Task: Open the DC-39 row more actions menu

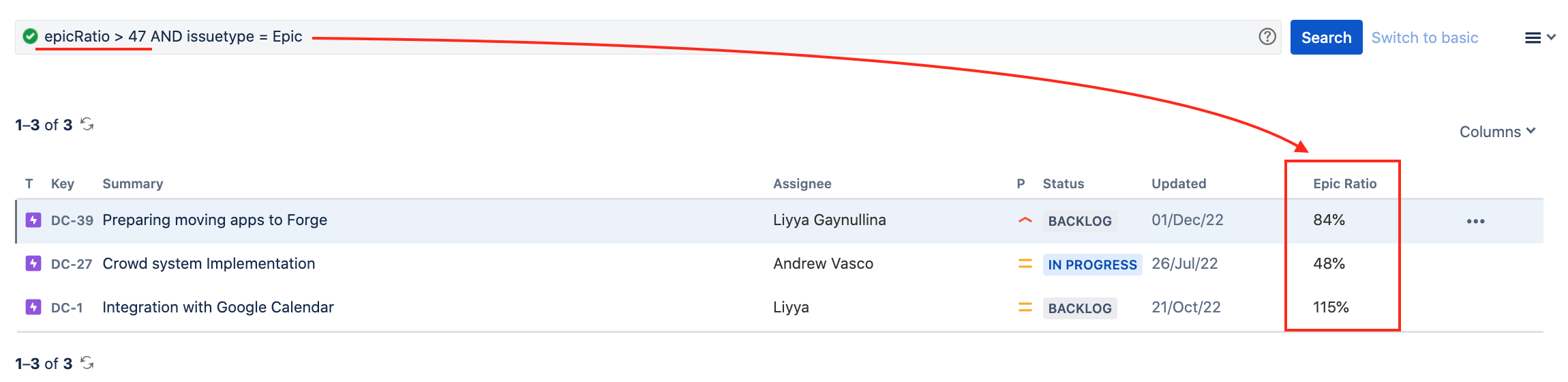Action: 1475,221
